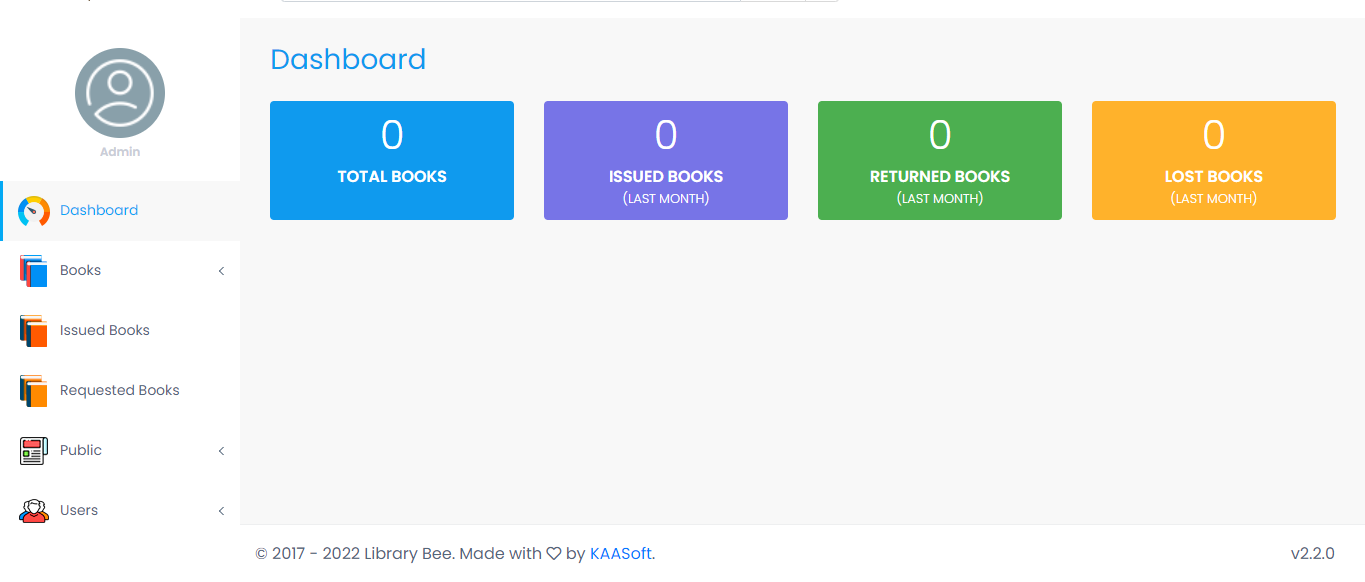Click the Public newspaper icon
1365x582 pixels.
point(34,451)
